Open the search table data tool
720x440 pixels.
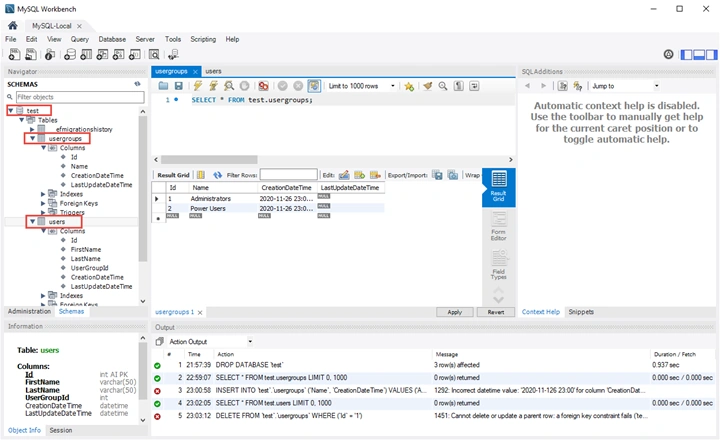[x=154, y=55]
